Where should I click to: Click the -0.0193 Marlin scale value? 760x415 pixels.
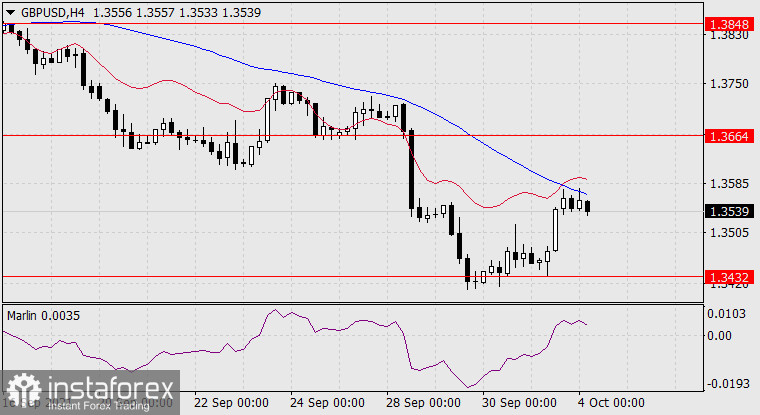(x=724, y=383)
